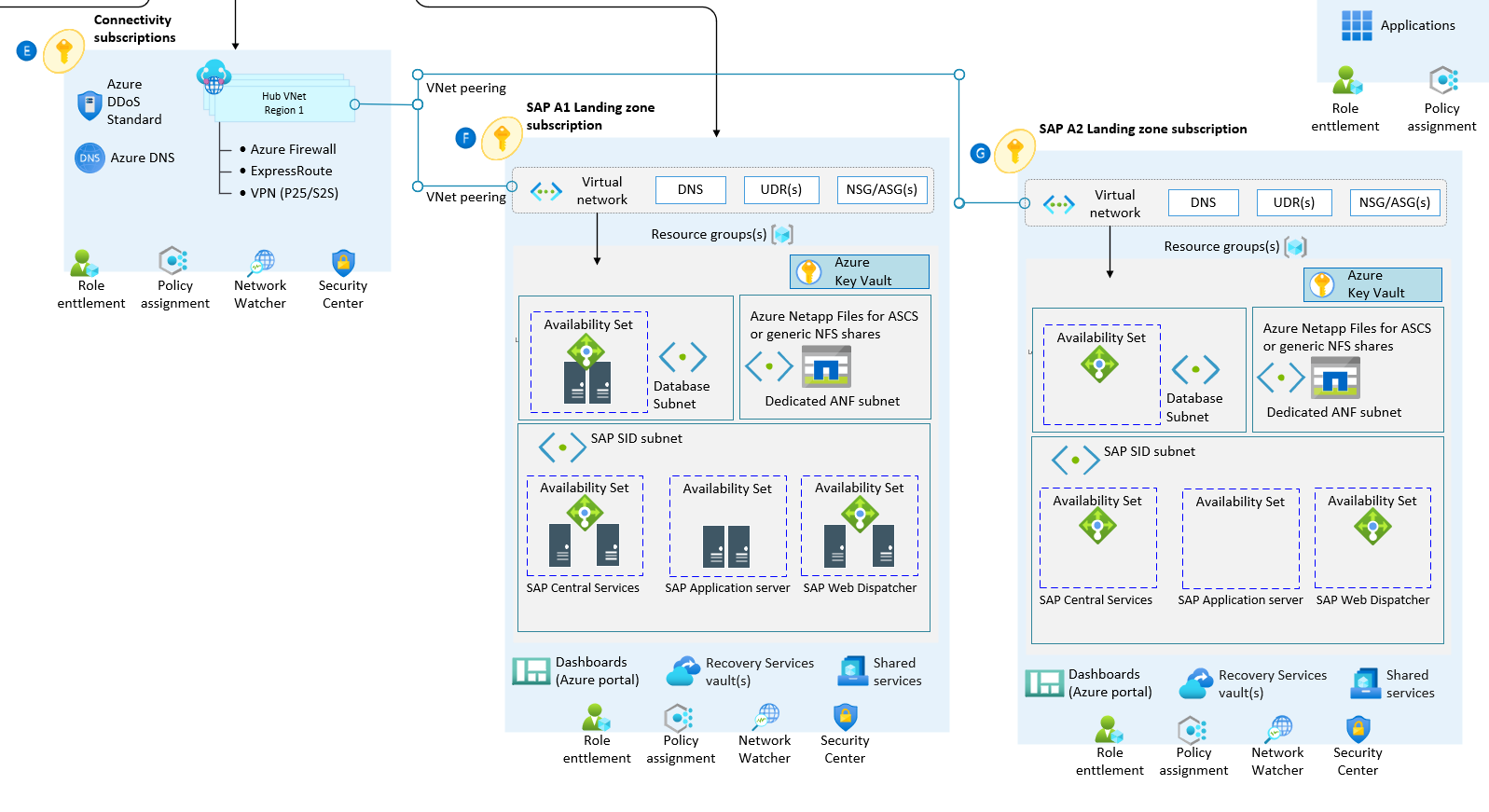Click the Virtual network icon in A2 zone
This screenshot has height=812, width=1489.
1059,204
